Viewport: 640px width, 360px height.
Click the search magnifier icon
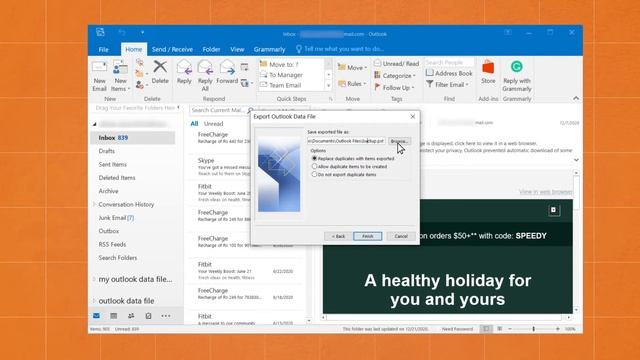click(250, 110)
